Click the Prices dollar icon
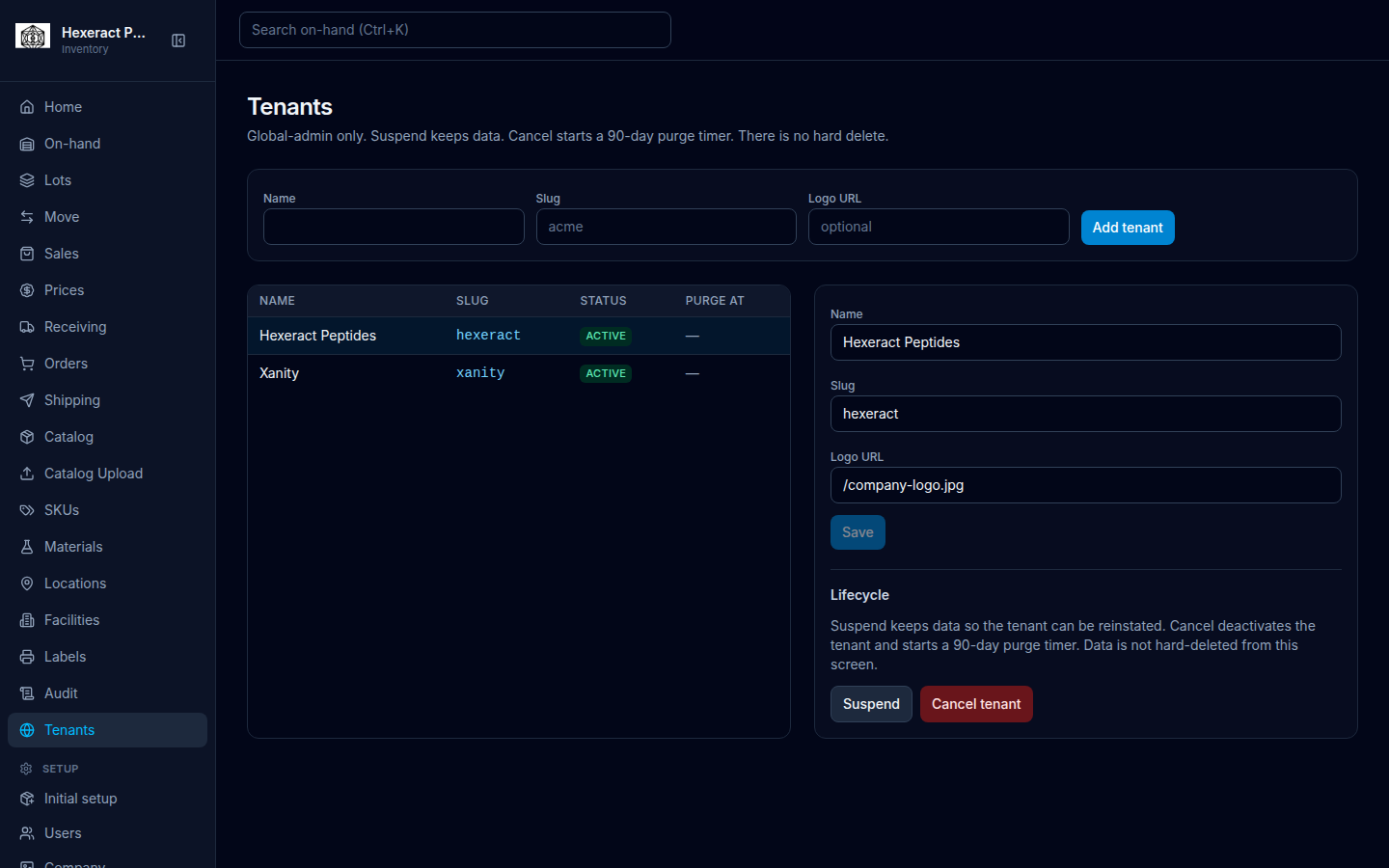The height and width of the screenshot is (868, 1389). click(x=27, y=290)
